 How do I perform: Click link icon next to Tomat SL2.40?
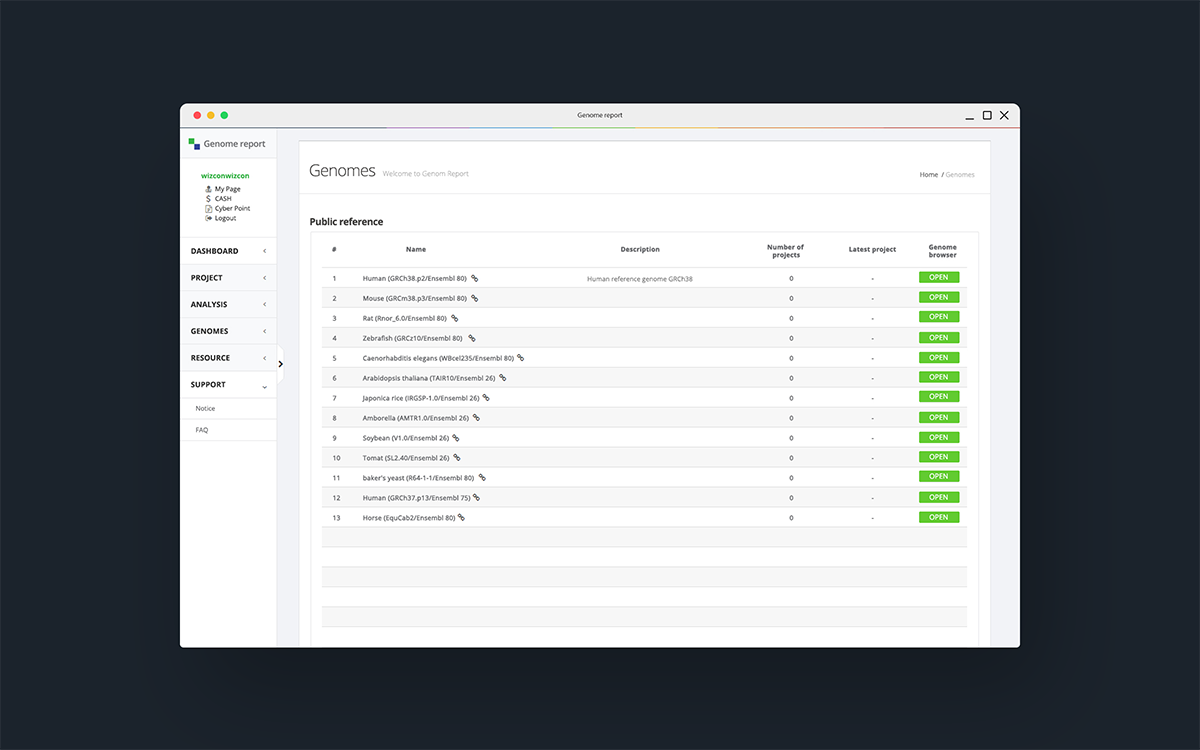point(457,458)
